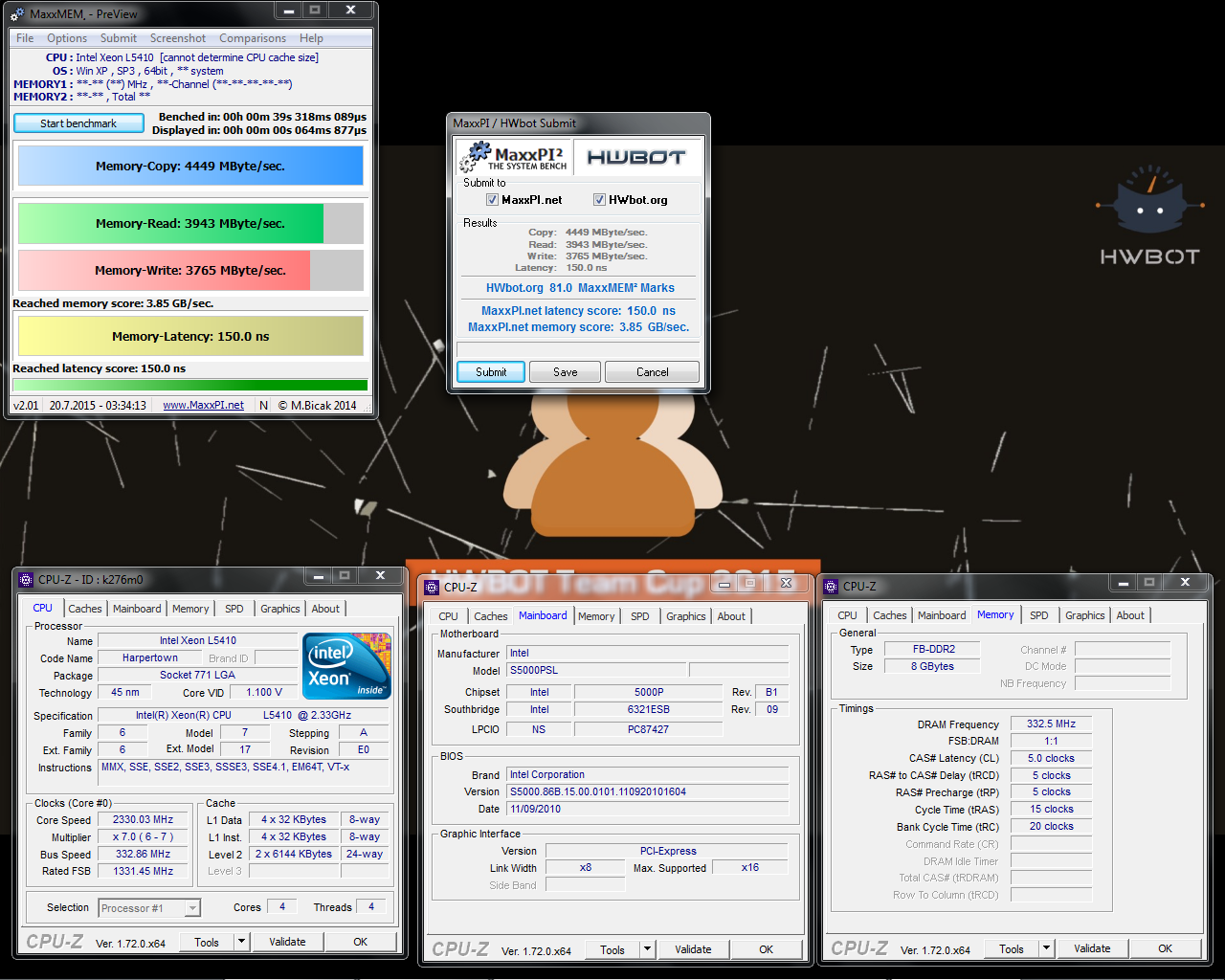Image resolution: width=1225 pixels, height=980 pixels.
Task: Click the MaxxPI² system bench logo
Action: click(x=514, y=156)
